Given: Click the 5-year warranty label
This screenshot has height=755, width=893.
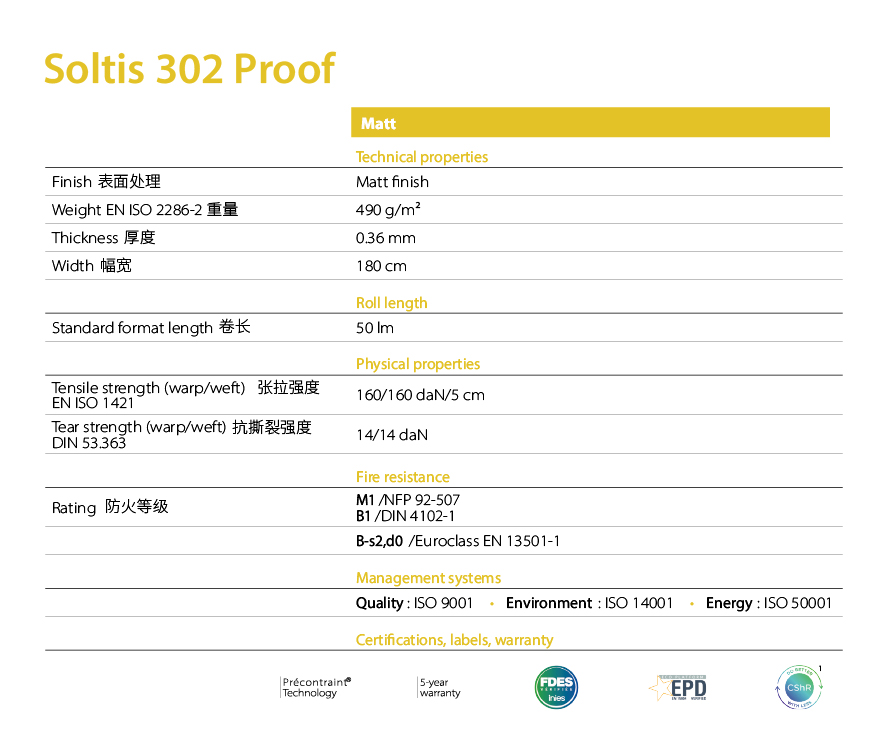Looking at the screenshot, I should click(x=440, y=687).
